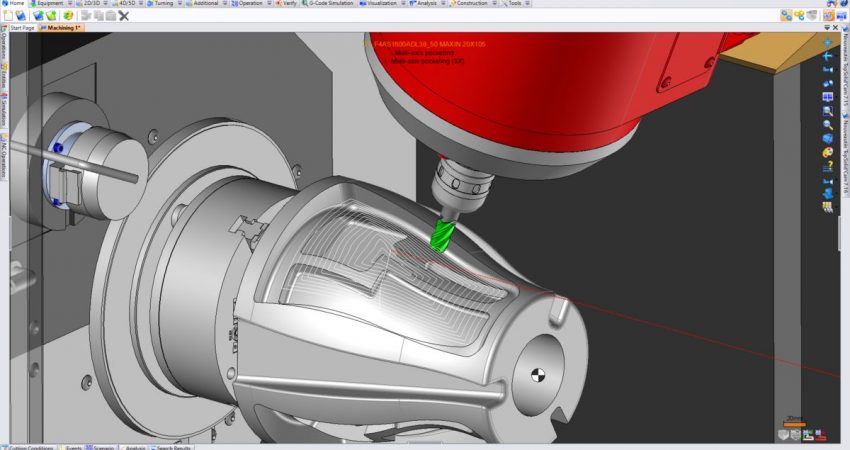Click the blue airplane view icon

[x=827, y=56]
